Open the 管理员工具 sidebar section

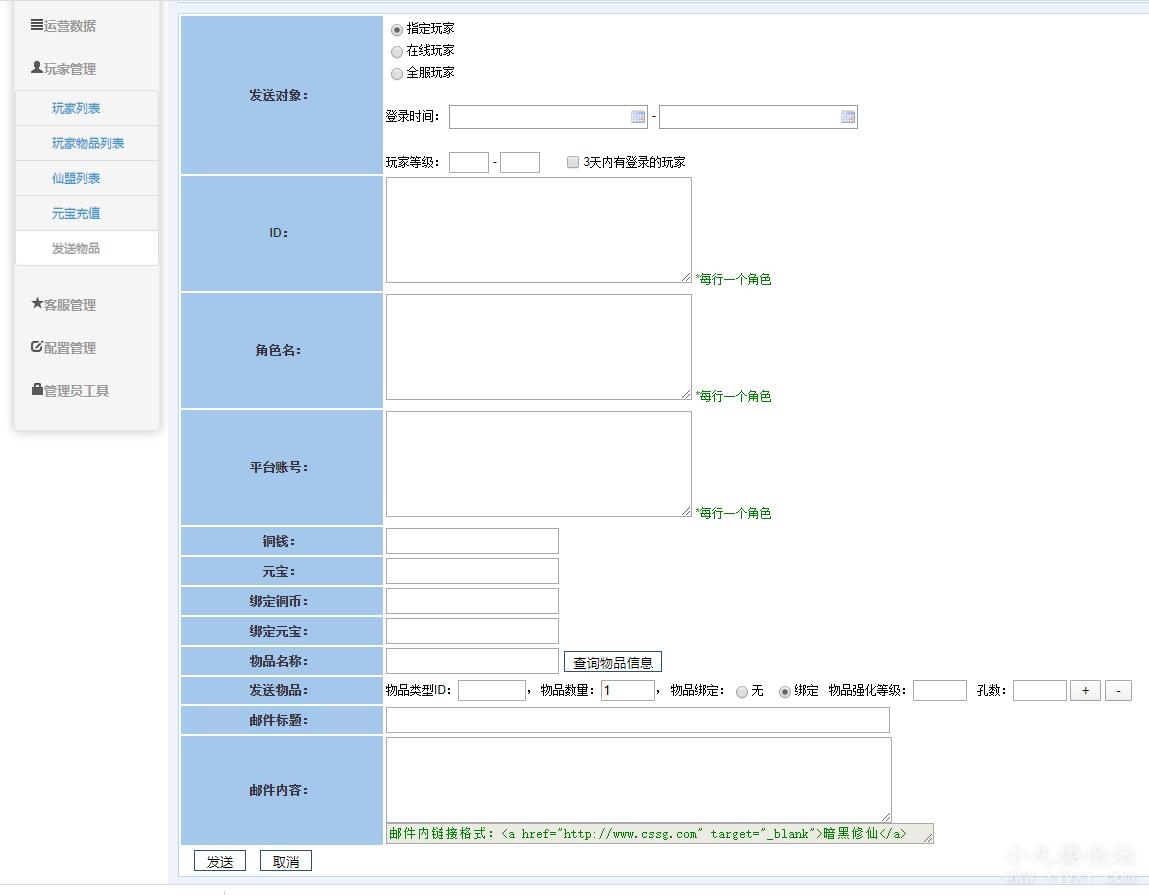pos(70,391)
